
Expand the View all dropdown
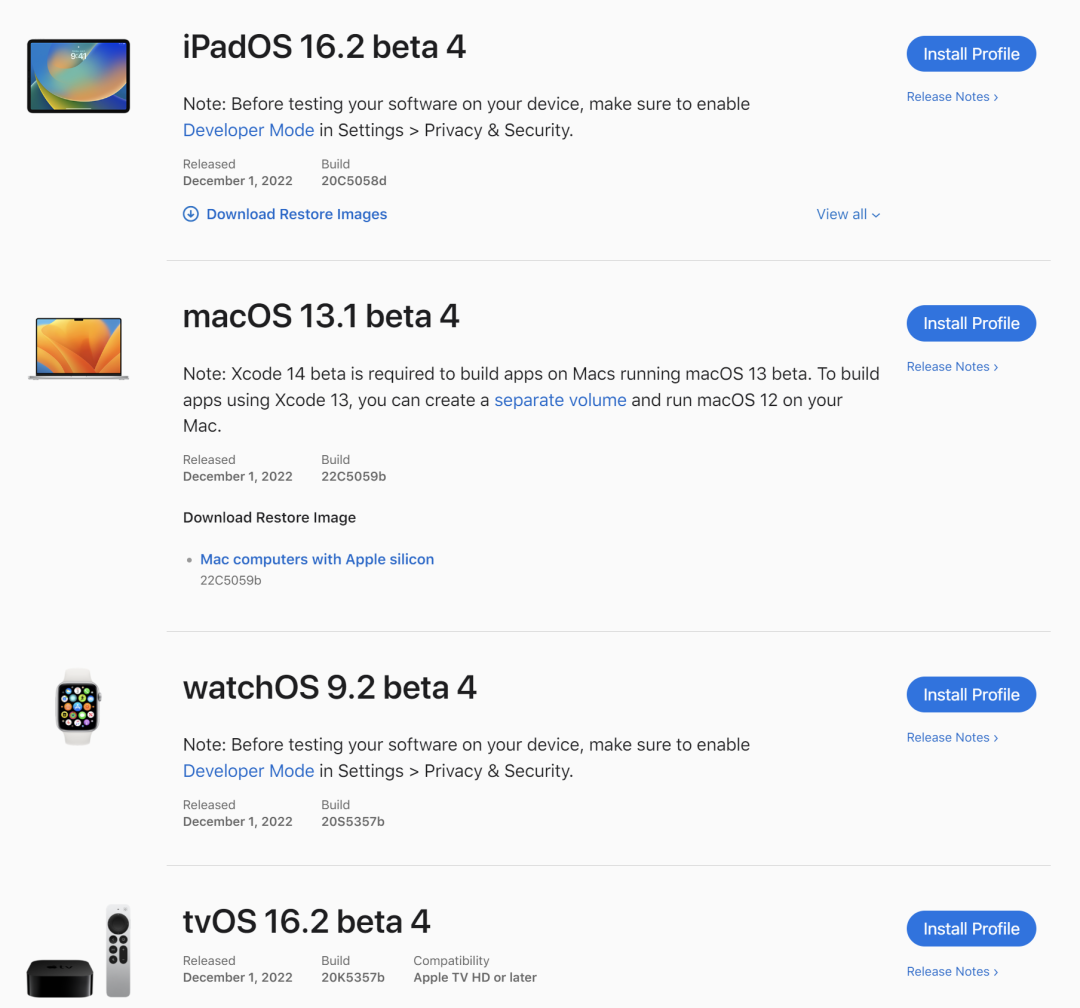[848, 214]
